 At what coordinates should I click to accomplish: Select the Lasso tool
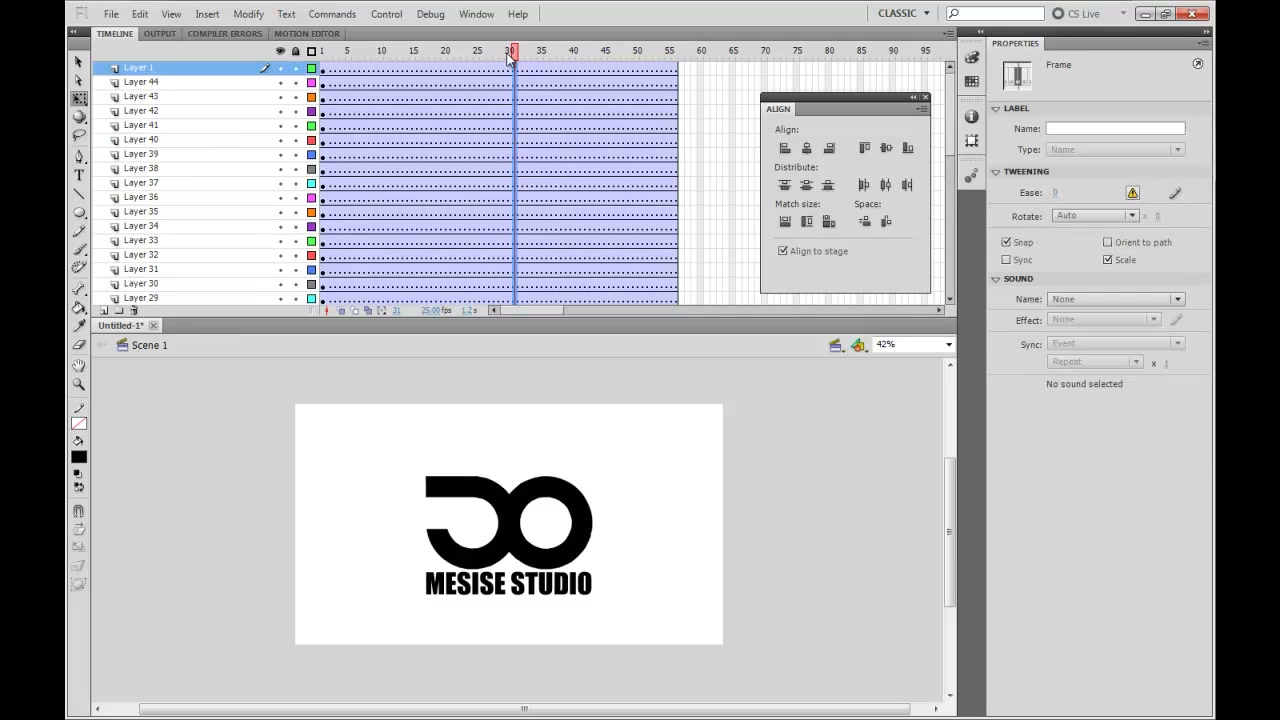[x=79, y=135]
